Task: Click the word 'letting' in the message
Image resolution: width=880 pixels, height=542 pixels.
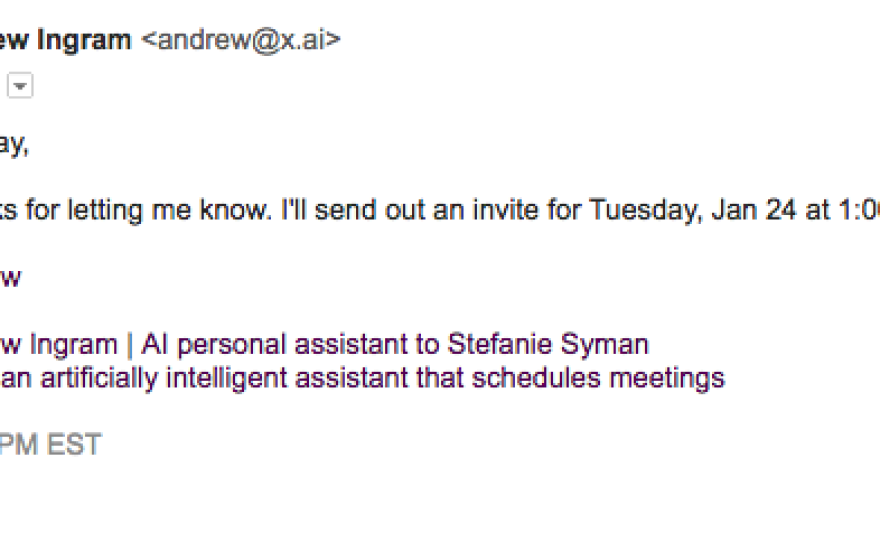Action: pyautogui.click(x=104, y=210)
